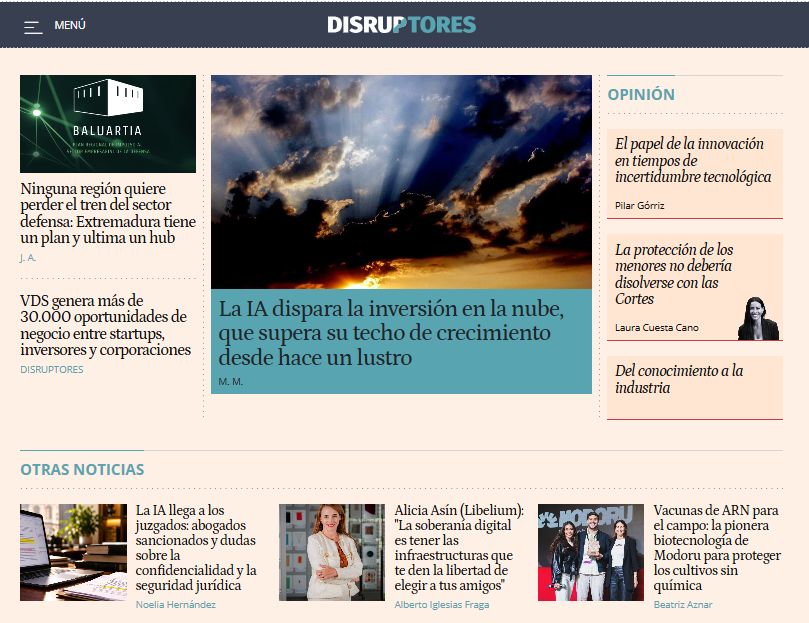809x623 pixels.
Task: Select the M. M. author byline
Action: 231,382
